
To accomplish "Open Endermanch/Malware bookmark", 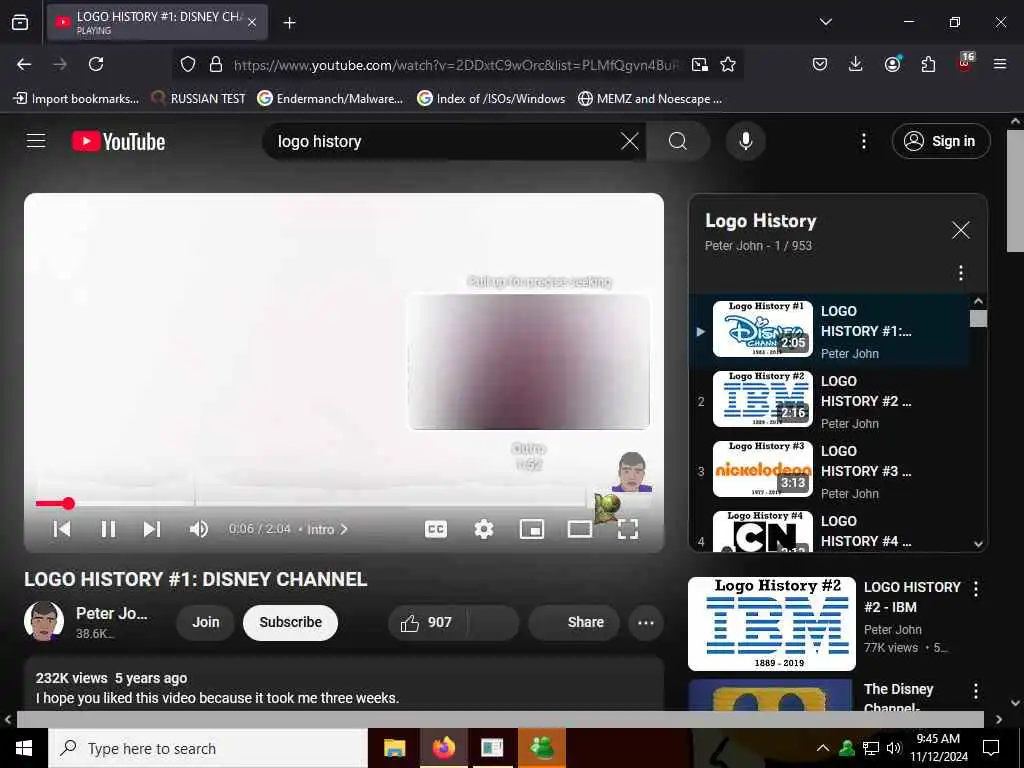I will coord(330,99).
